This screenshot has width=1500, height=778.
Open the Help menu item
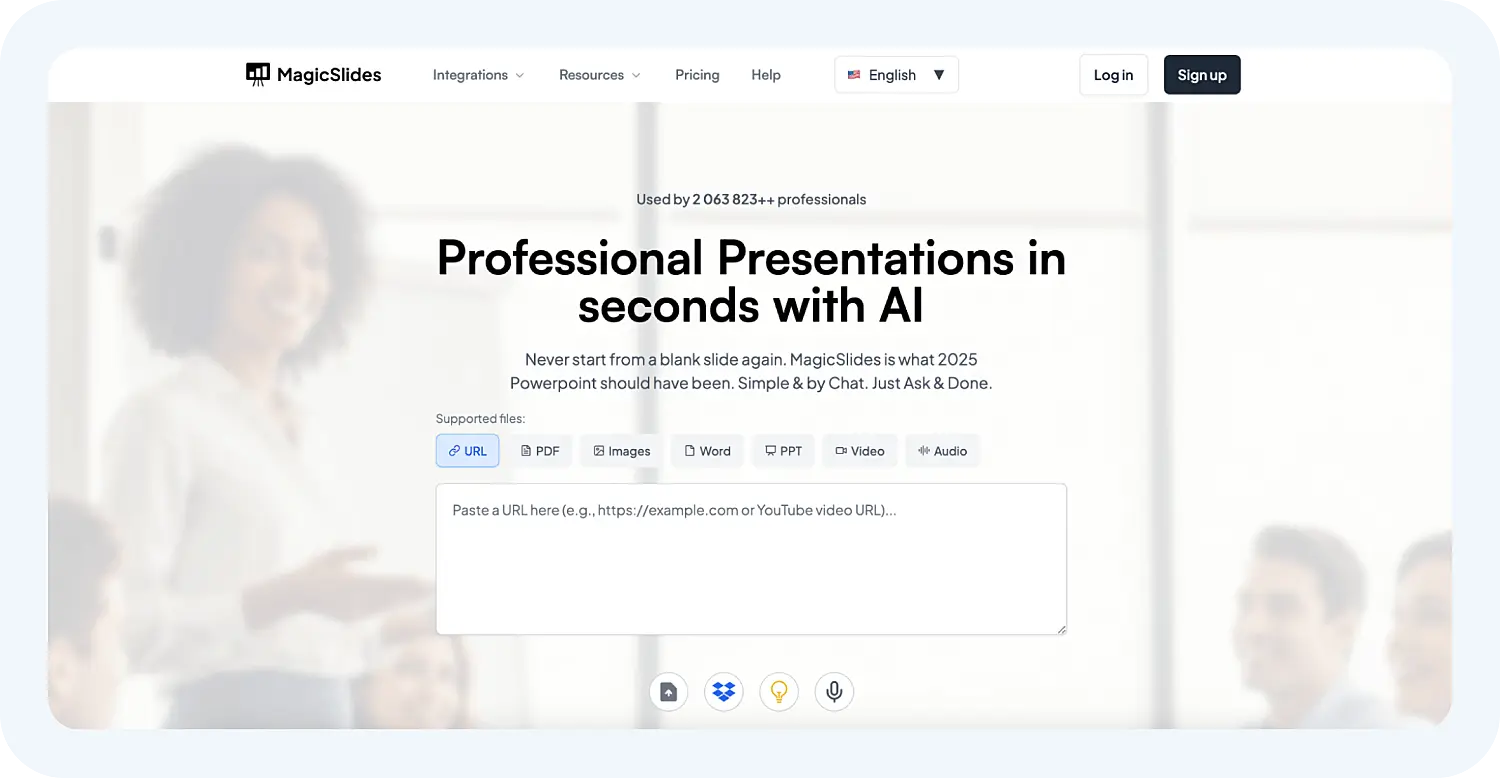click(766, 75)
